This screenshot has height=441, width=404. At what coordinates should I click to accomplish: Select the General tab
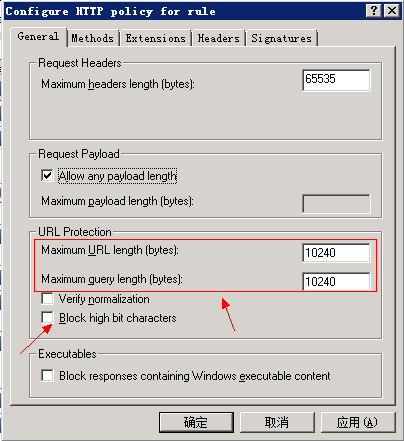point(38,36)
